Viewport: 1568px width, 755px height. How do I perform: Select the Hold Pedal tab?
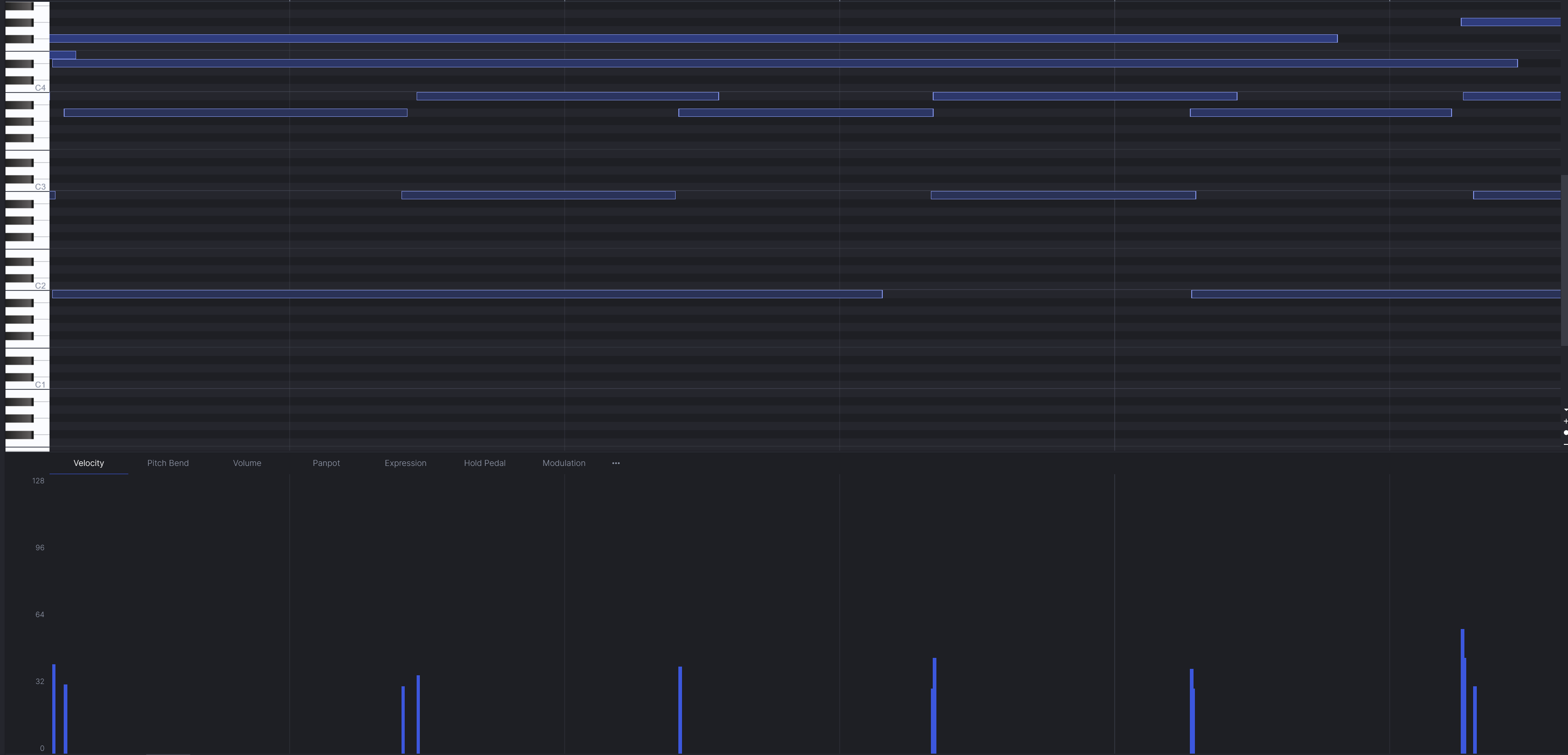[484, 463]
